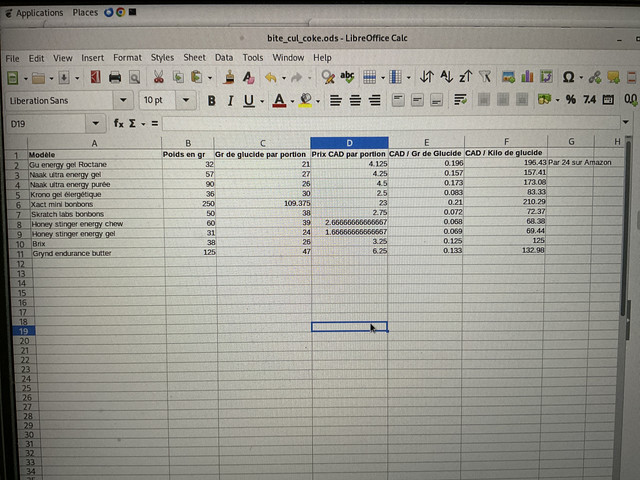Click the Insert Rows icon
The height and width of the screenshot is (480, 640).
[x=369, y=76]
